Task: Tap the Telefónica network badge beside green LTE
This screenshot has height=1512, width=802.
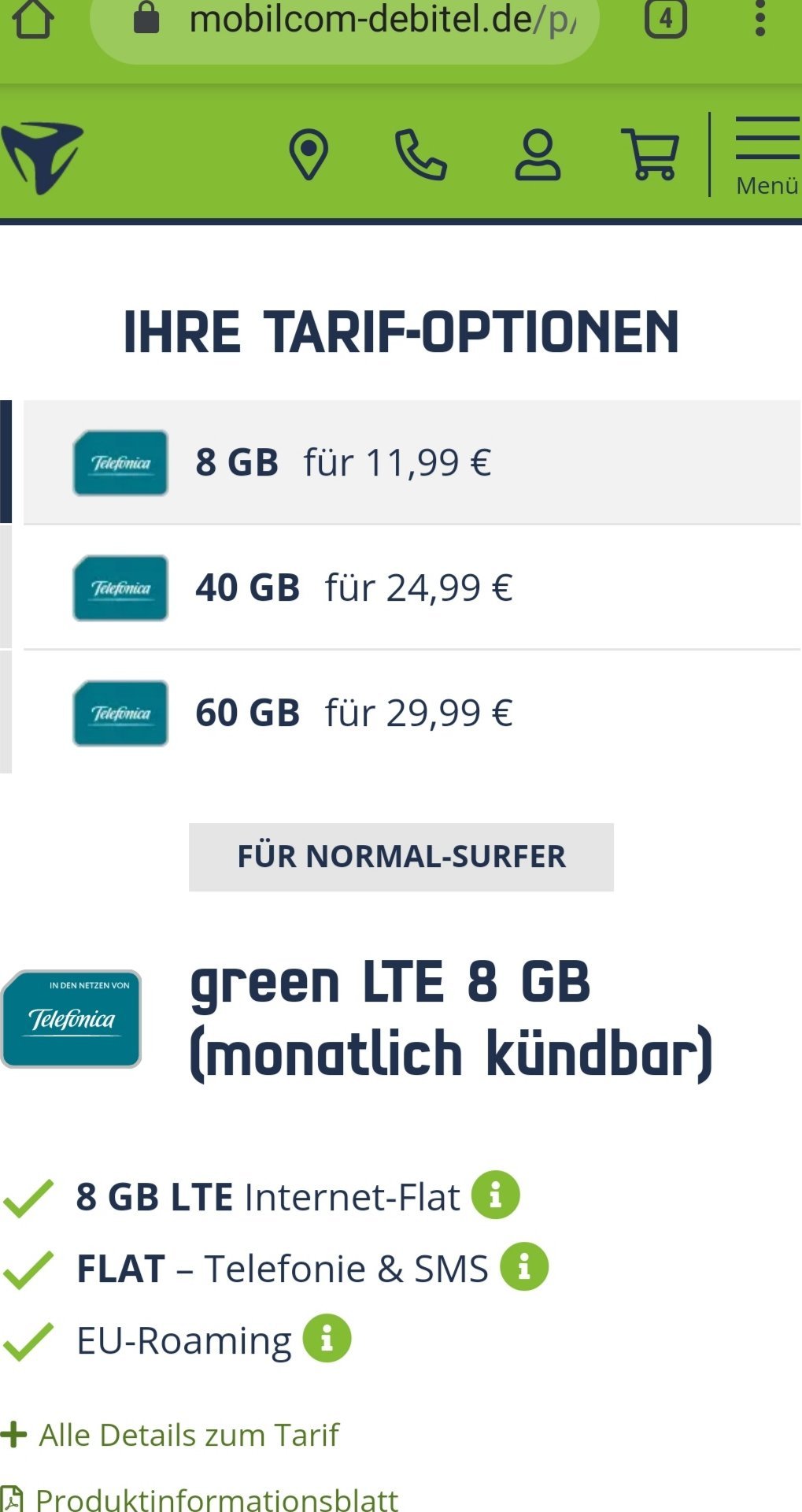Action: [x=72, y=1019]
